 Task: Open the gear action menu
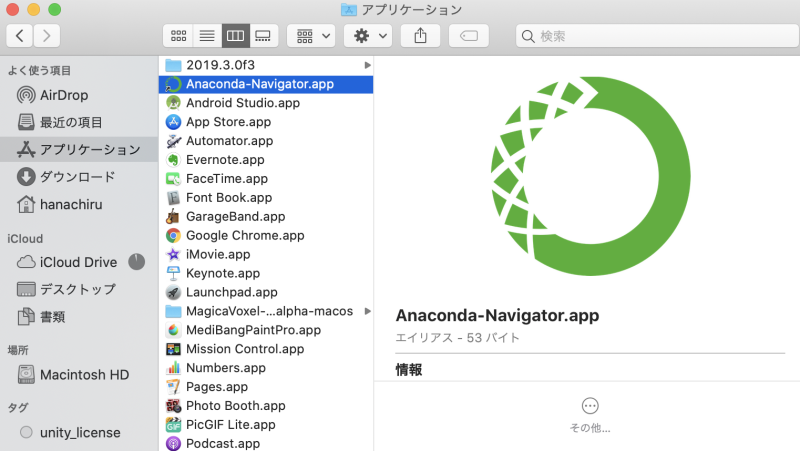tap(368, 36)
